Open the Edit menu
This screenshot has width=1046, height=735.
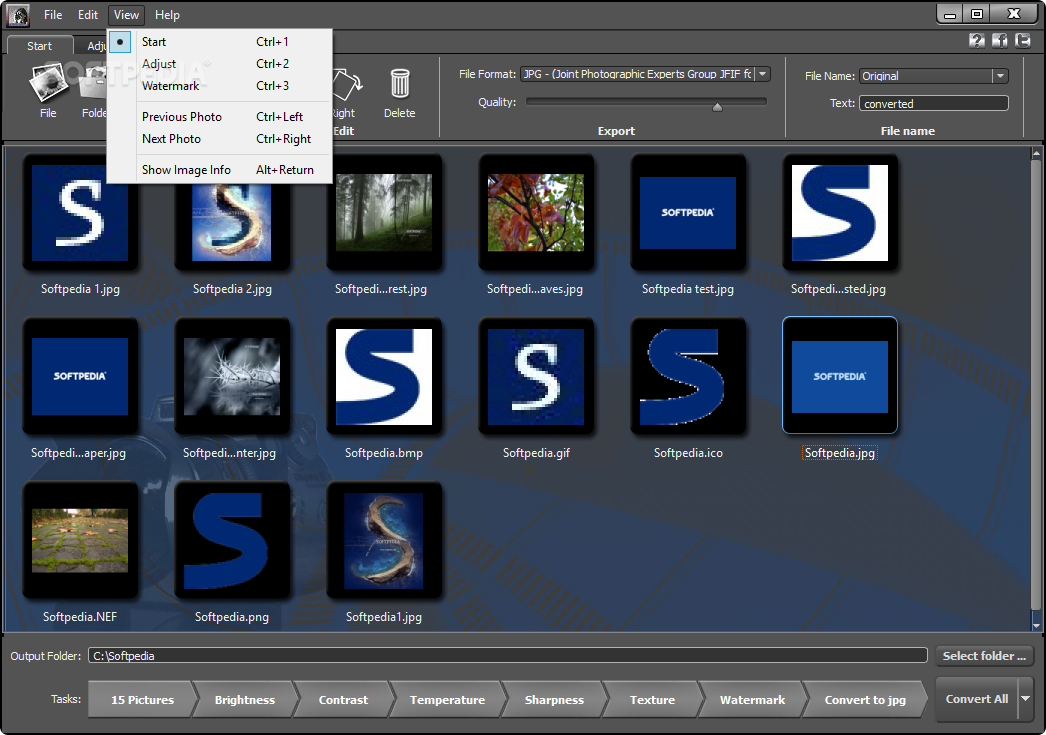(87, 15)
